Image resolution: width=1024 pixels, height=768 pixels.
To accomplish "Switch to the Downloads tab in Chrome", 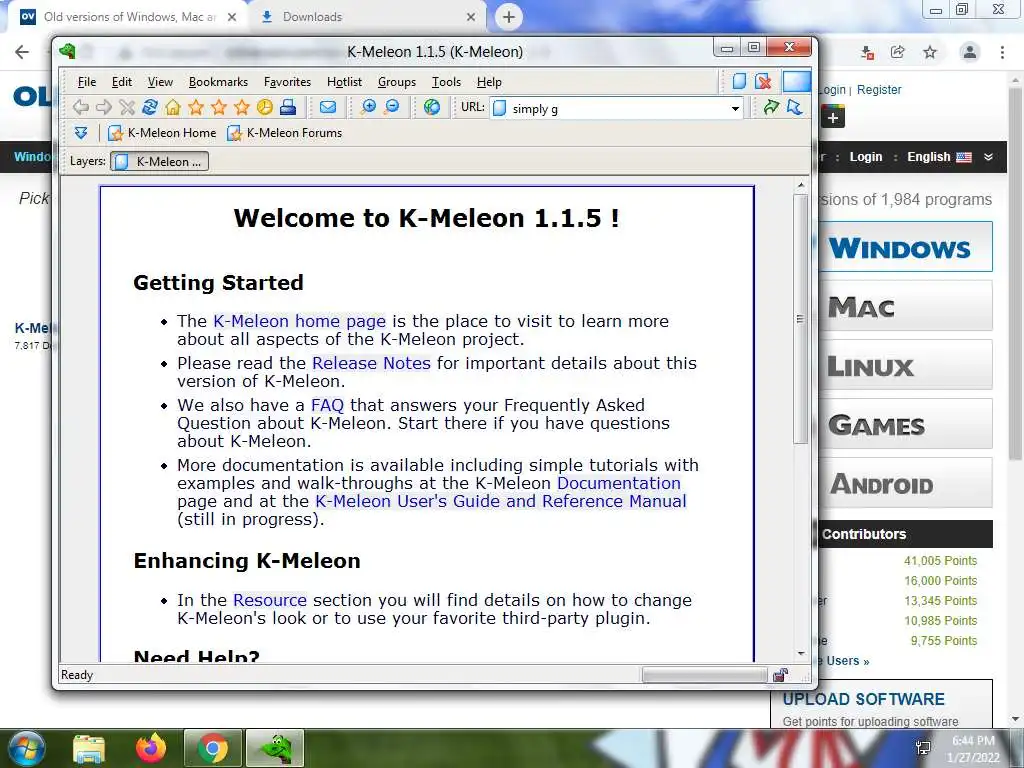I will pos(368,17).
